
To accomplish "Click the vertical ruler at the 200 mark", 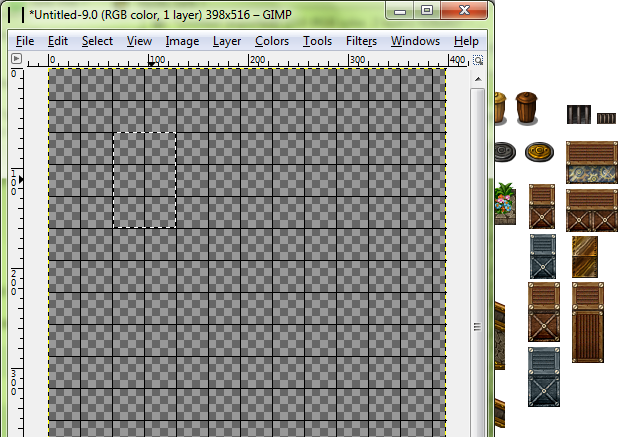I will (x=16, y=282).
